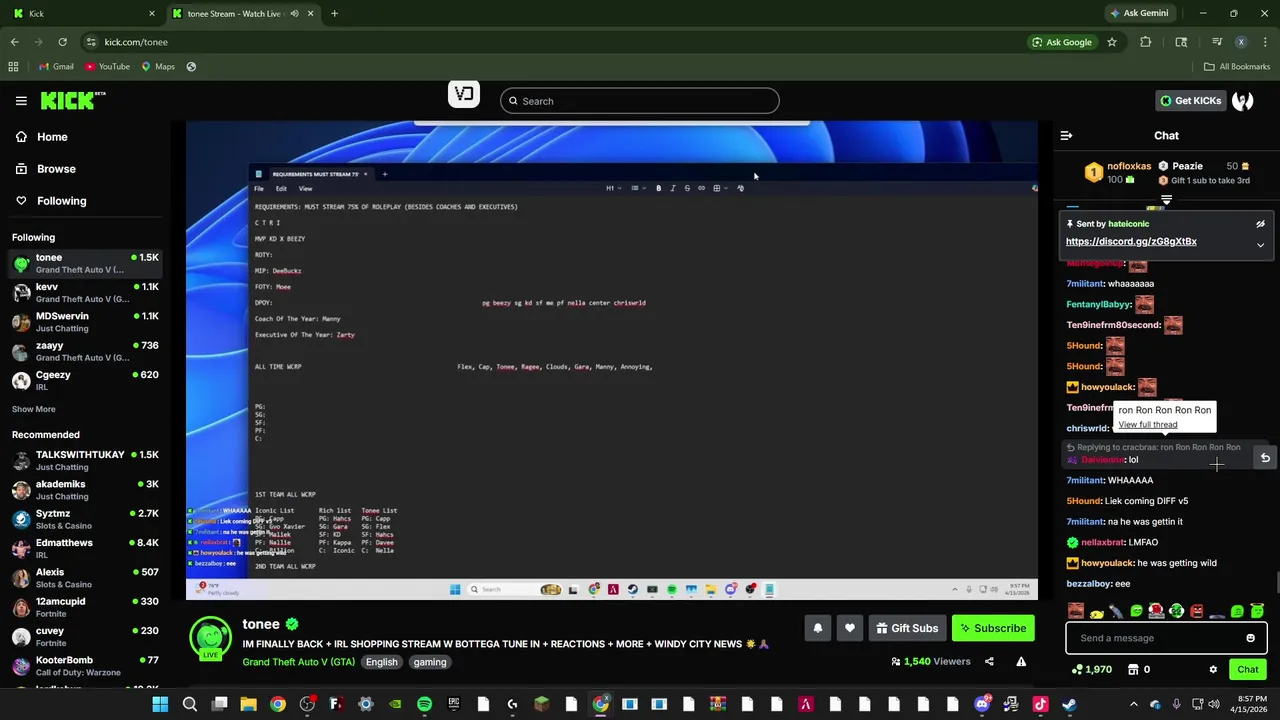
Task: Open KooterBomb recommended channel
Action: [85, 667]
